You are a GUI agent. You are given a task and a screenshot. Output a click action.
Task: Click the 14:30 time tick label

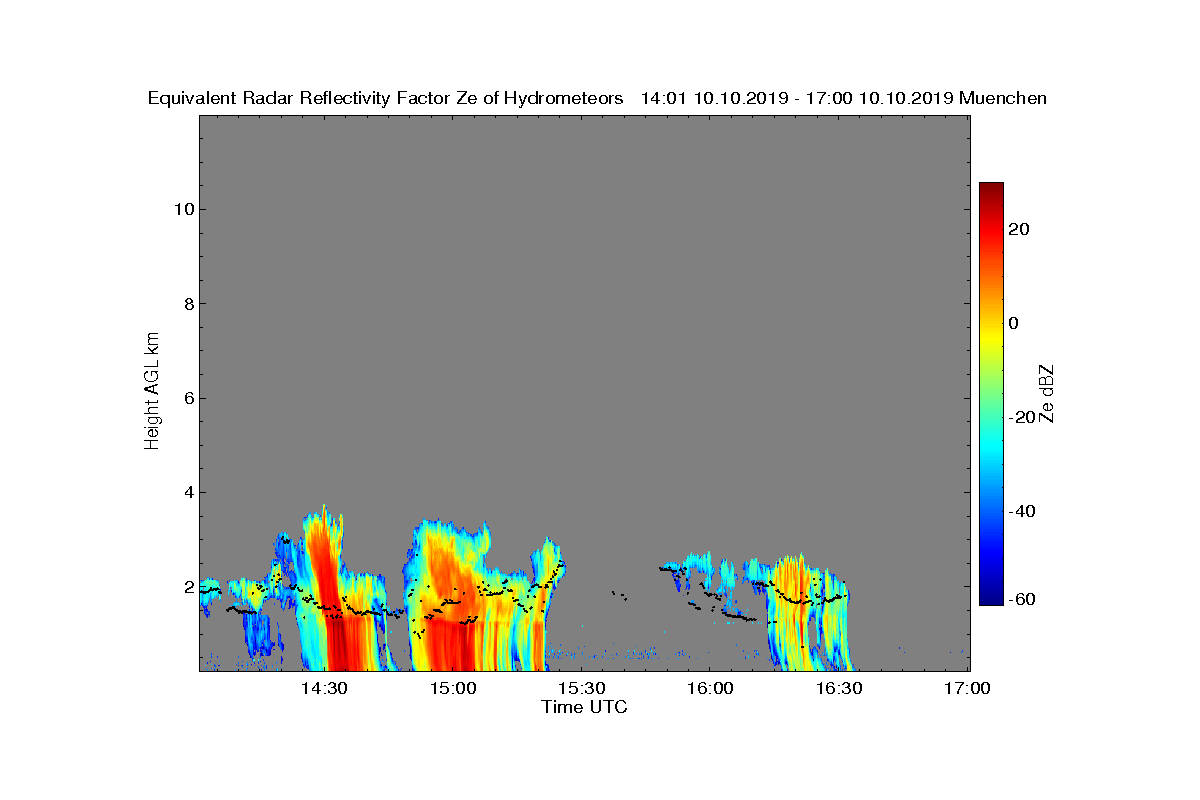(324, 689)
